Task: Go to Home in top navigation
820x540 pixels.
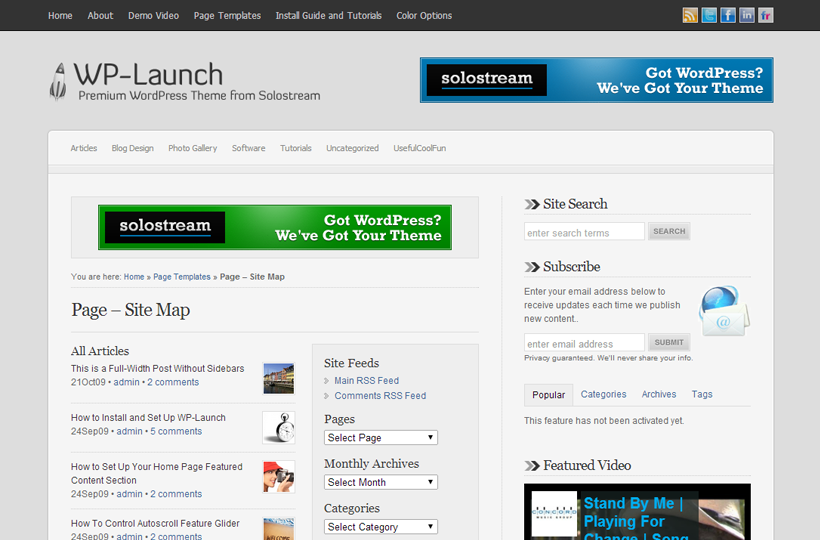Action: tap(60, 16)
